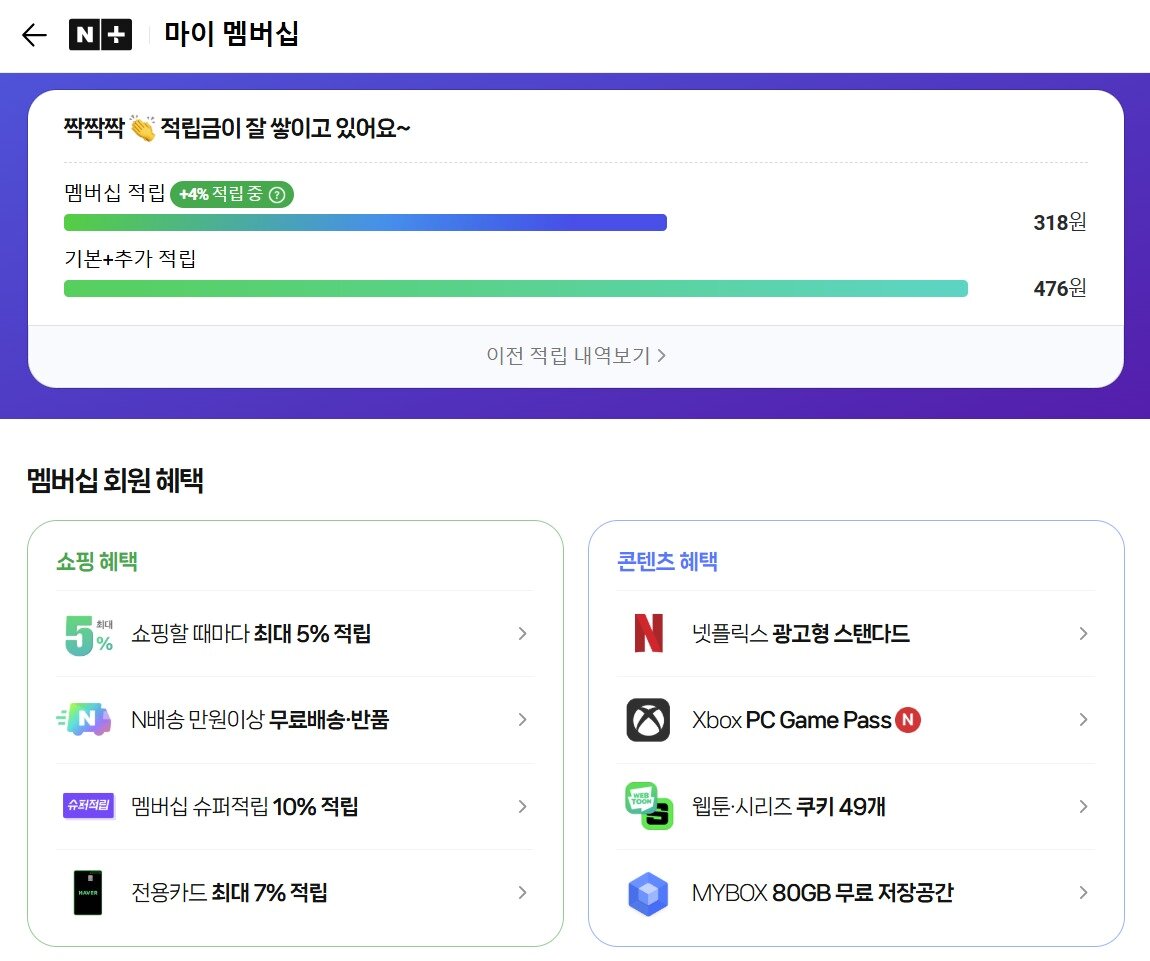This screenshot has width=1150, height=961.
Task: Click the N배송 delivery truck icon
Action: coord(88,719)
